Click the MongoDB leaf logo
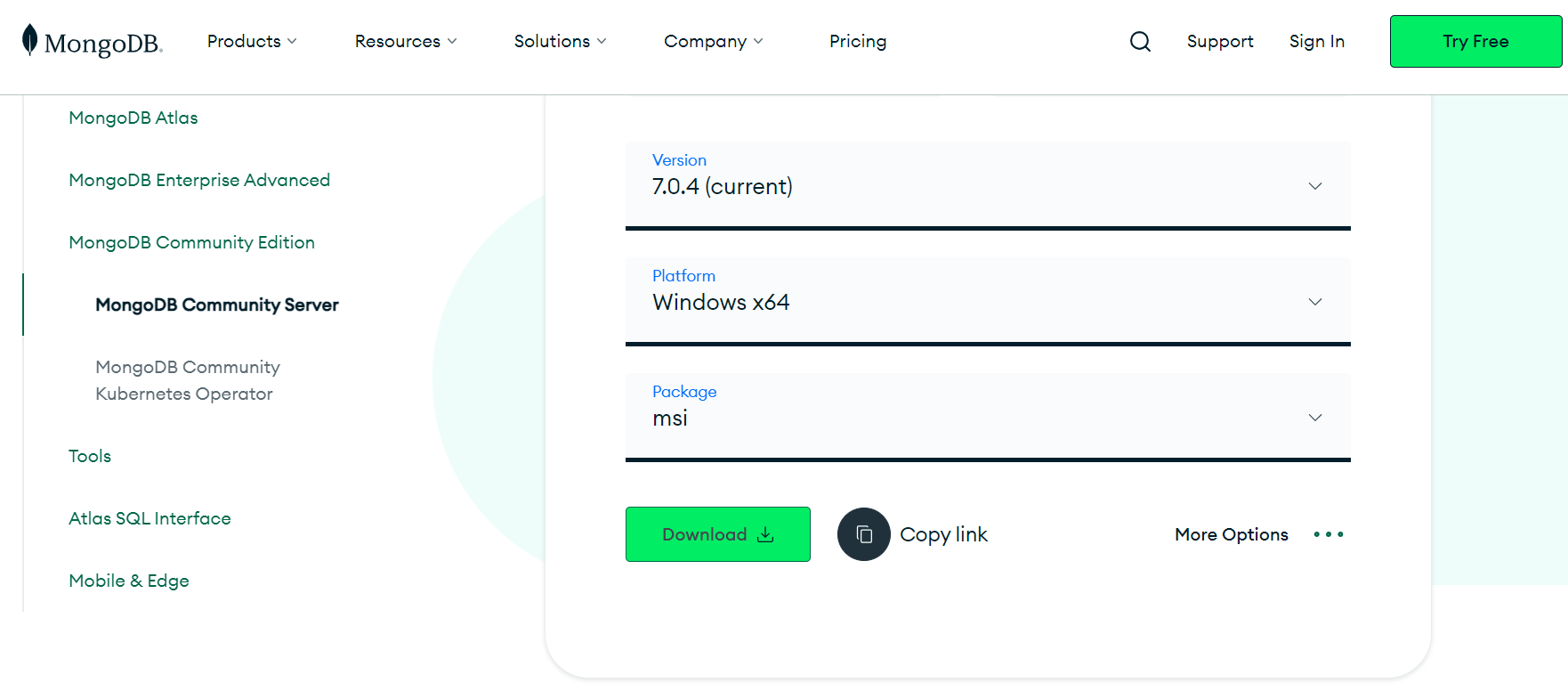The image size is (1568, 691). pyautogui.click(x=30, y=41)
